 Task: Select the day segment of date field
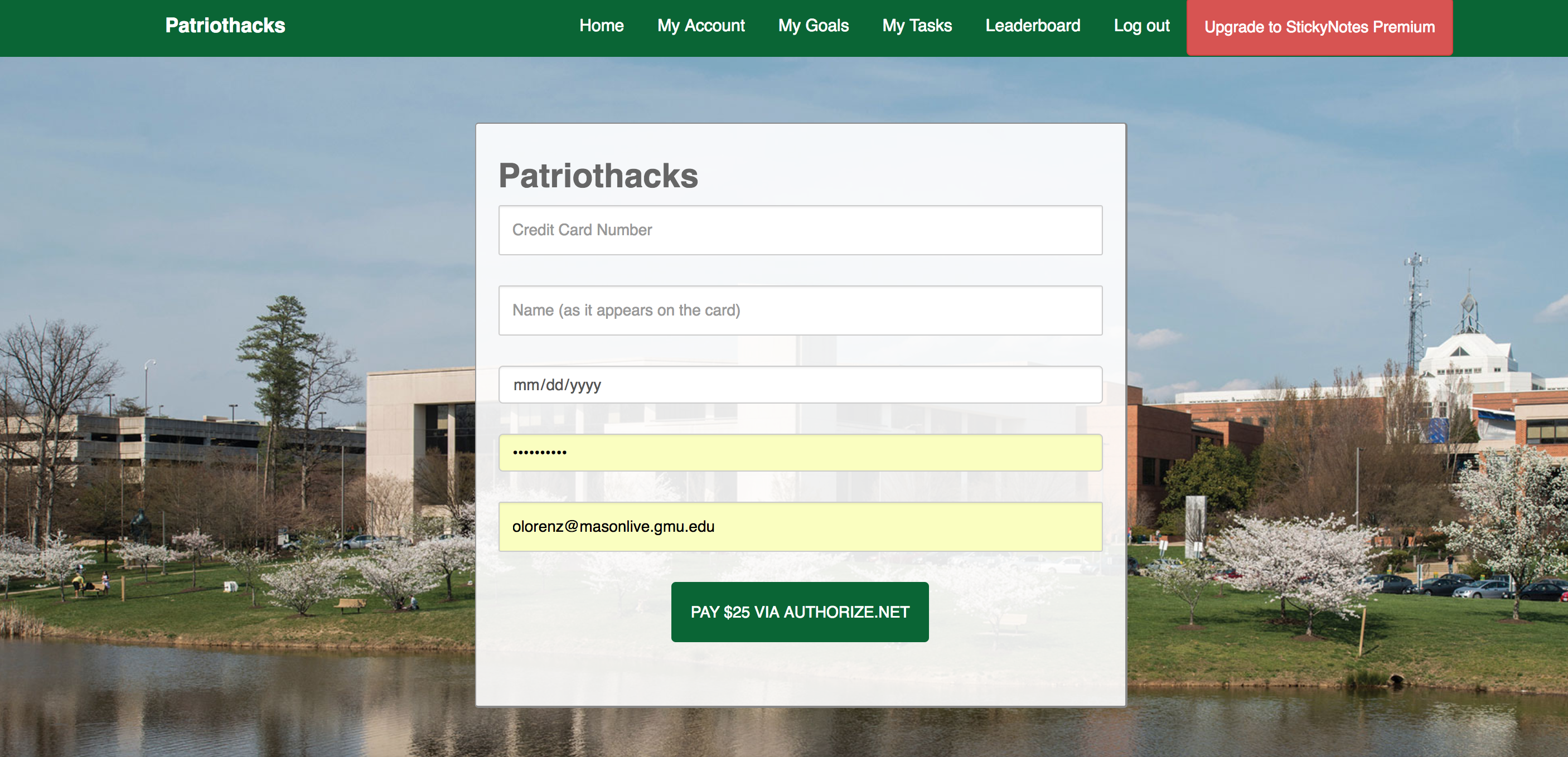554,385
